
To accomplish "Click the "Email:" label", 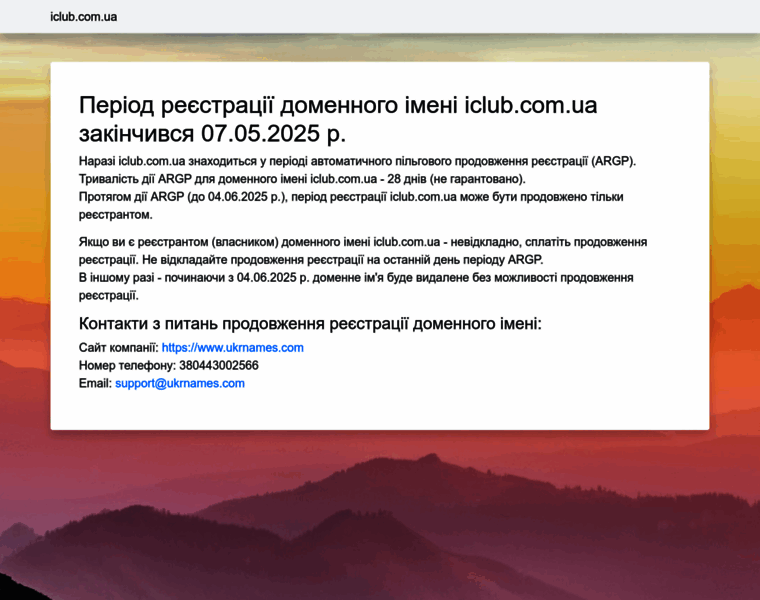I will coord(95,383).
